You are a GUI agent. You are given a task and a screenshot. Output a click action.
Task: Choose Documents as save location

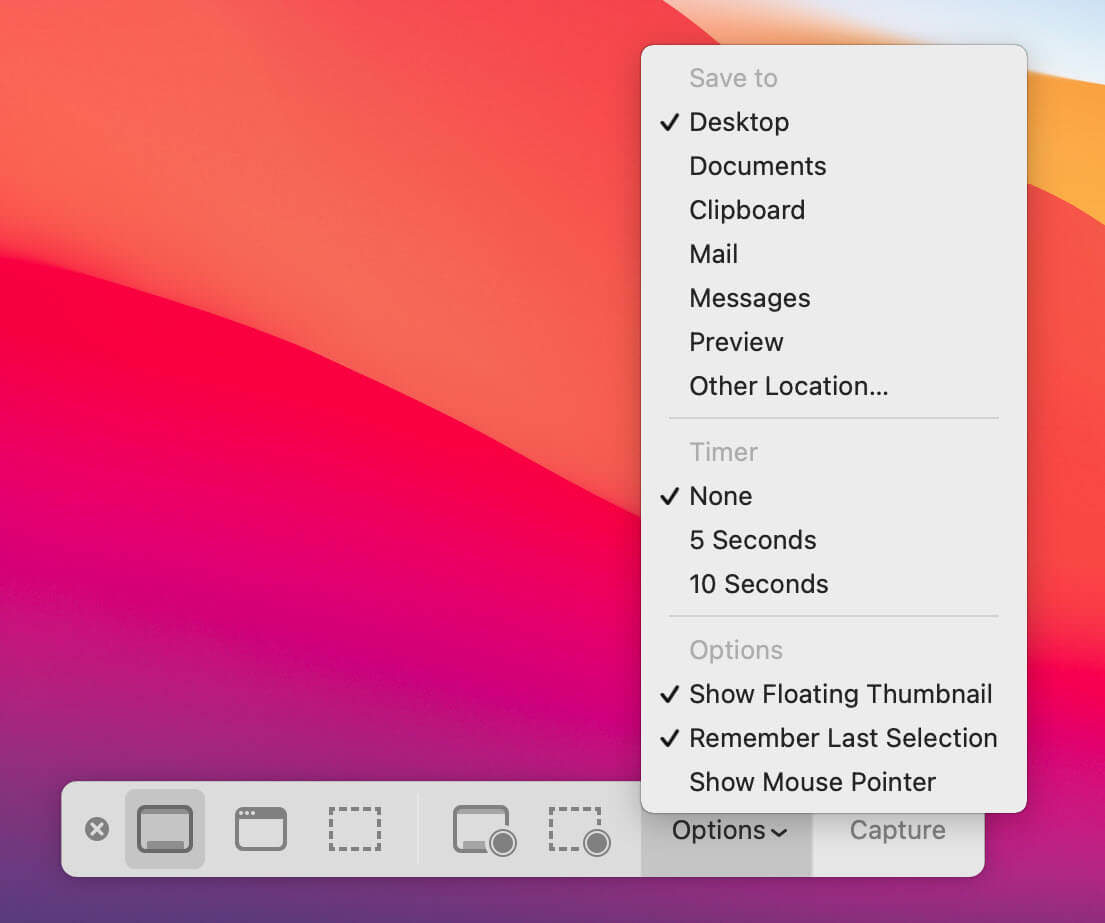834,166
